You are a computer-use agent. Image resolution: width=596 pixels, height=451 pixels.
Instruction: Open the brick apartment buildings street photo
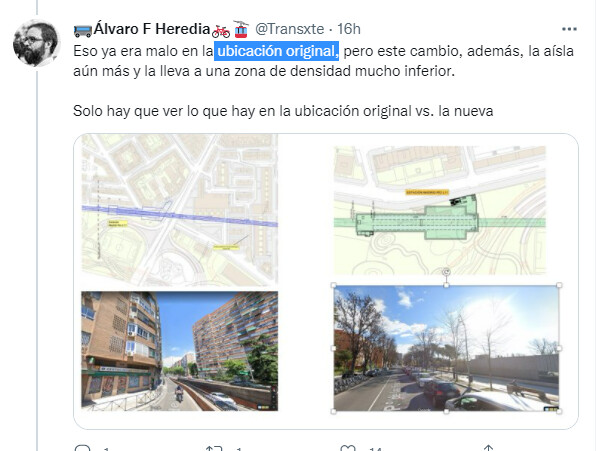[180, 351]
